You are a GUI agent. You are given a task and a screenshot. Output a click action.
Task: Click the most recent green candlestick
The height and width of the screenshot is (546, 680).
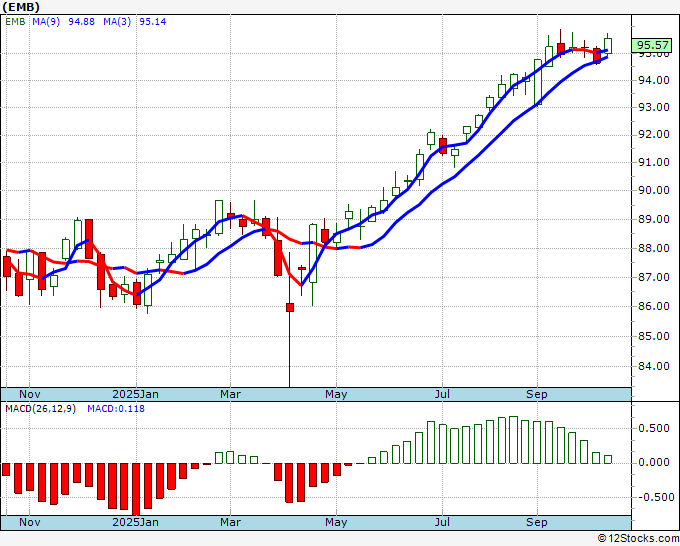pyautogui.click(x=608, y=45)
